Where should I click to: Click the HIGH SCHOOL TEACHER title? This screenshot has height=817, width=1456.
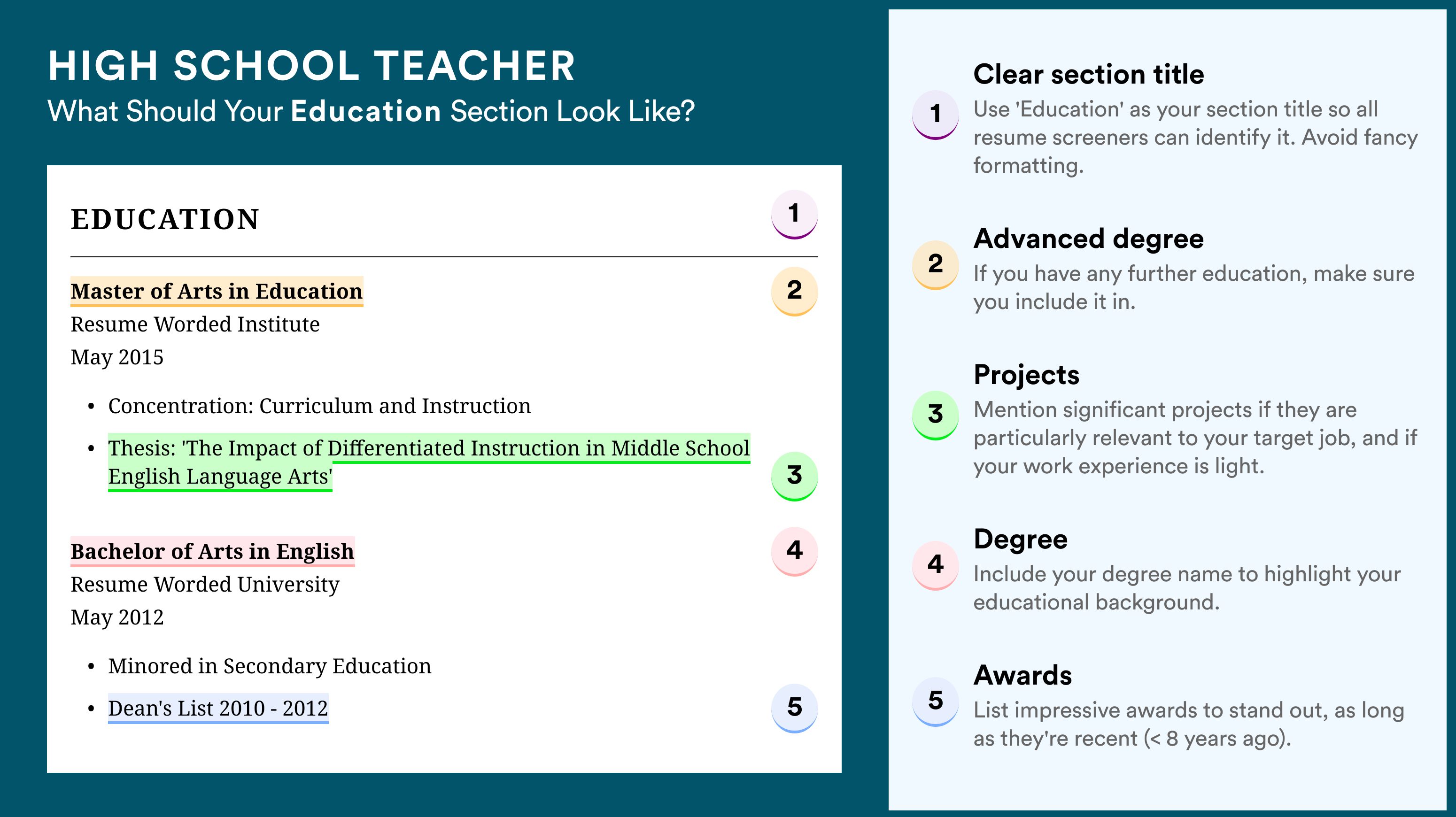point(311,66)
